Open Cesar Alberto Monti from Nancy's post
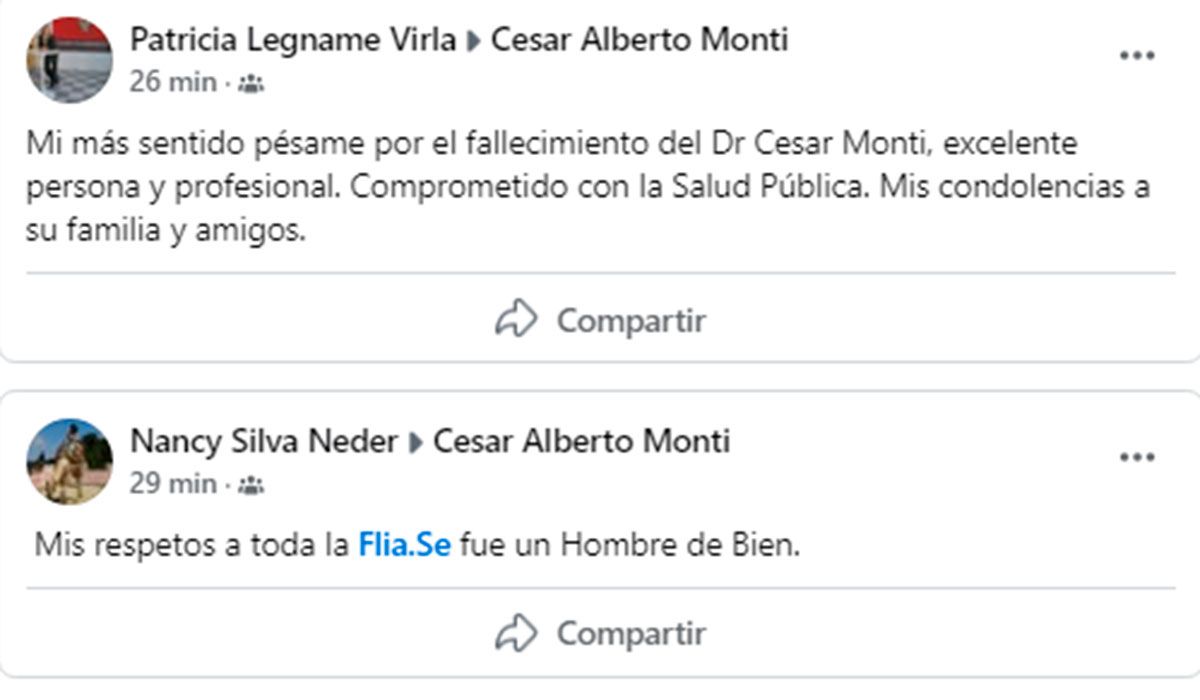Screen dimensions: 1200x700 coord(581,441)
